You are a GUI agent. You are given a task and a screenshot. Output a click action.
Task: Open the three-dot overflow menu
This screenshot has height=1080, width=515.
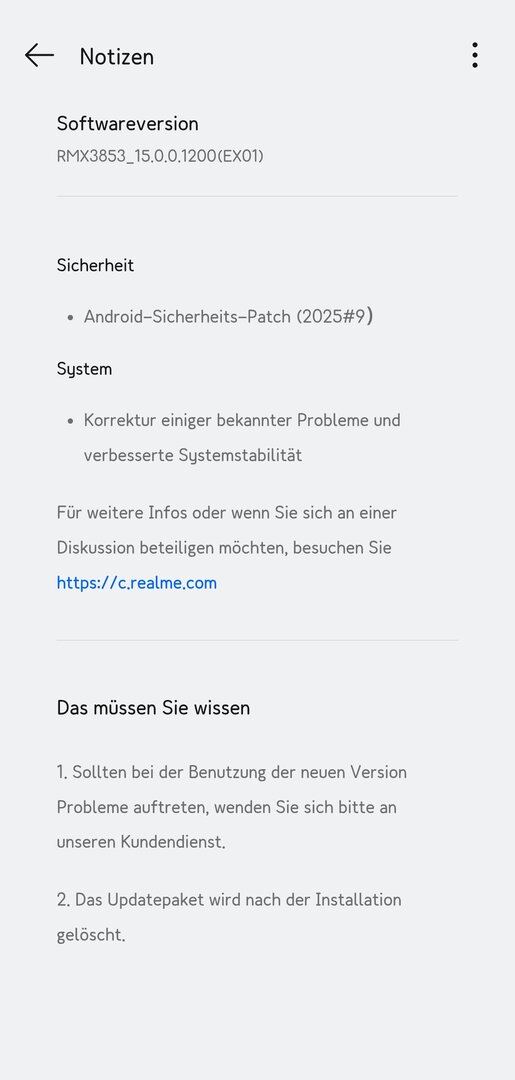pyautogui.click(x=474, y=55)
